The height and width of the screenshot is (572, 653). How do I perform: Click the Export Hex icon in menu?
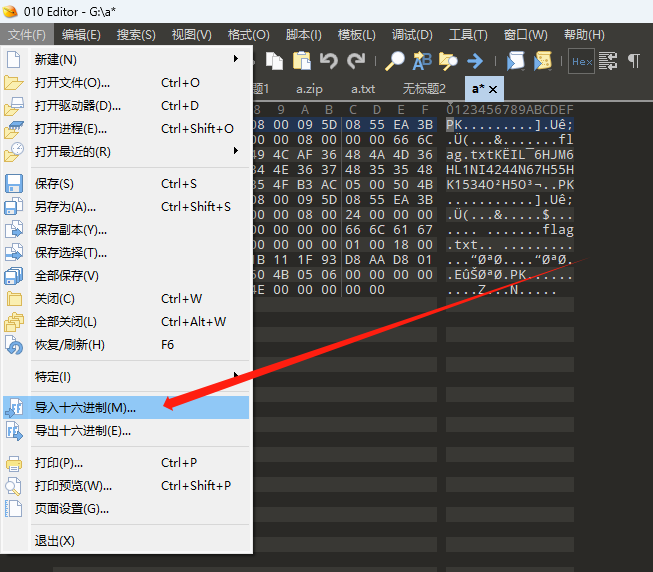point(14,431)
